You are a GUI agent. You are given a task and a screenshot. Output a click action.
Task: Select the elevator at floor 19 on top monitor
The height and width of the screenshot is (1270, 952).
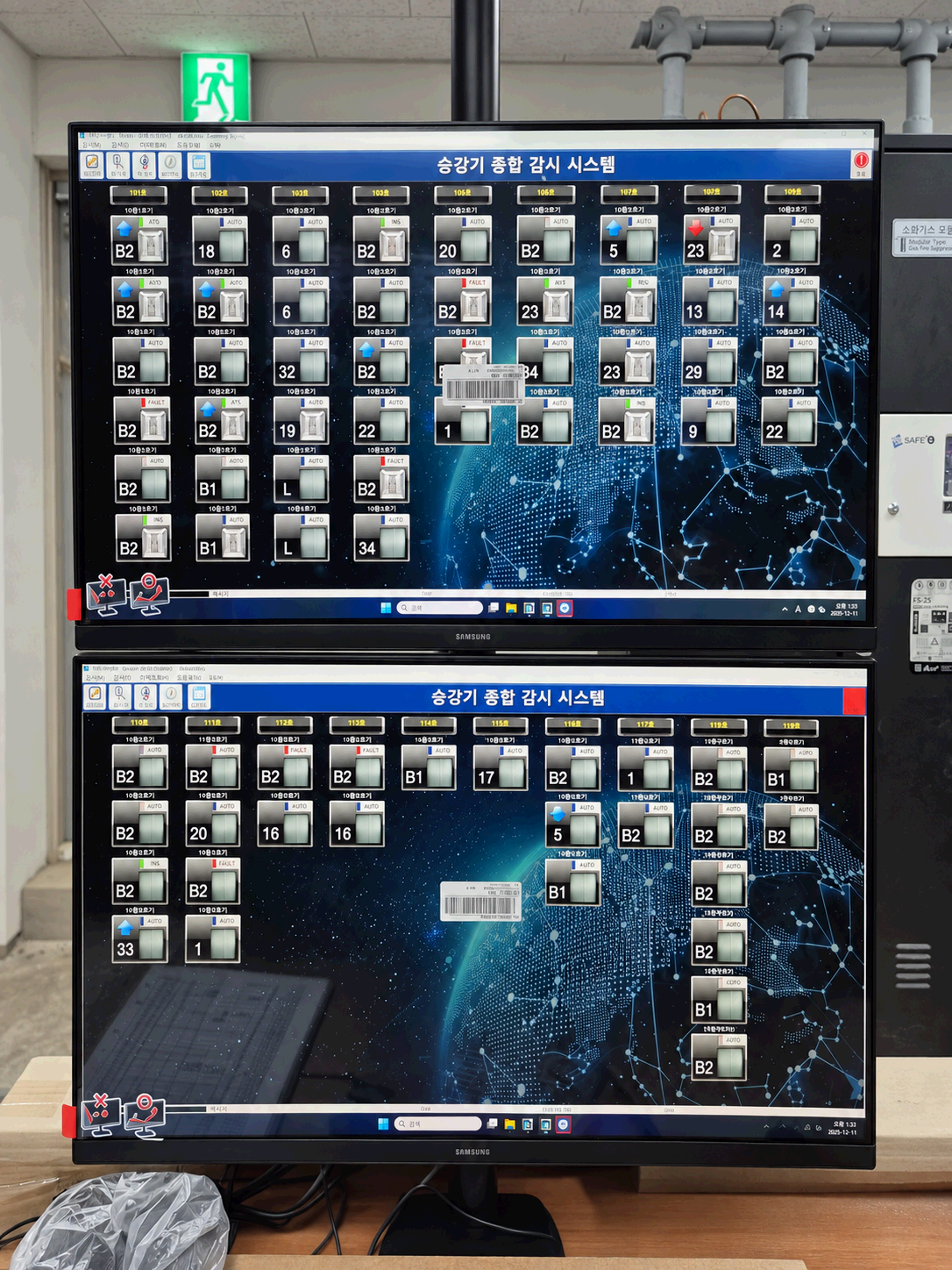point(300,421)
